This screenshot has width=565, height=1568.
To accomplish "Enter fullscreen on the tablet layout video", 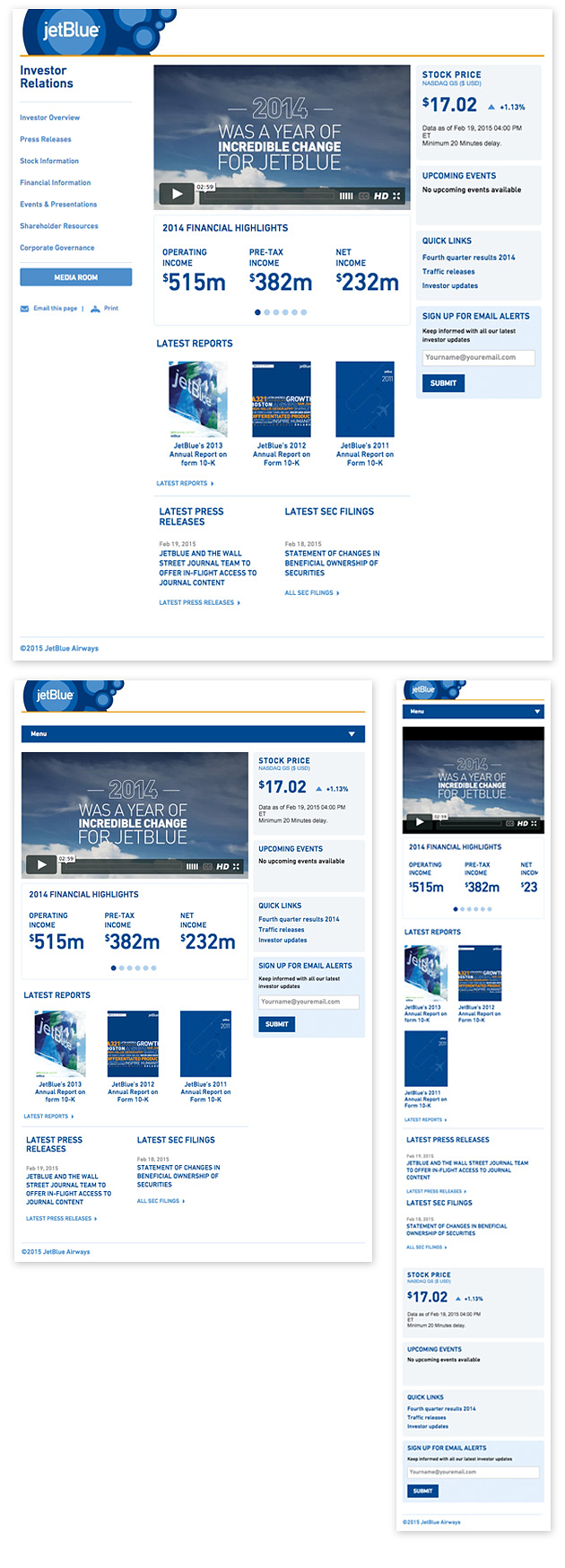I will (237, 867).
